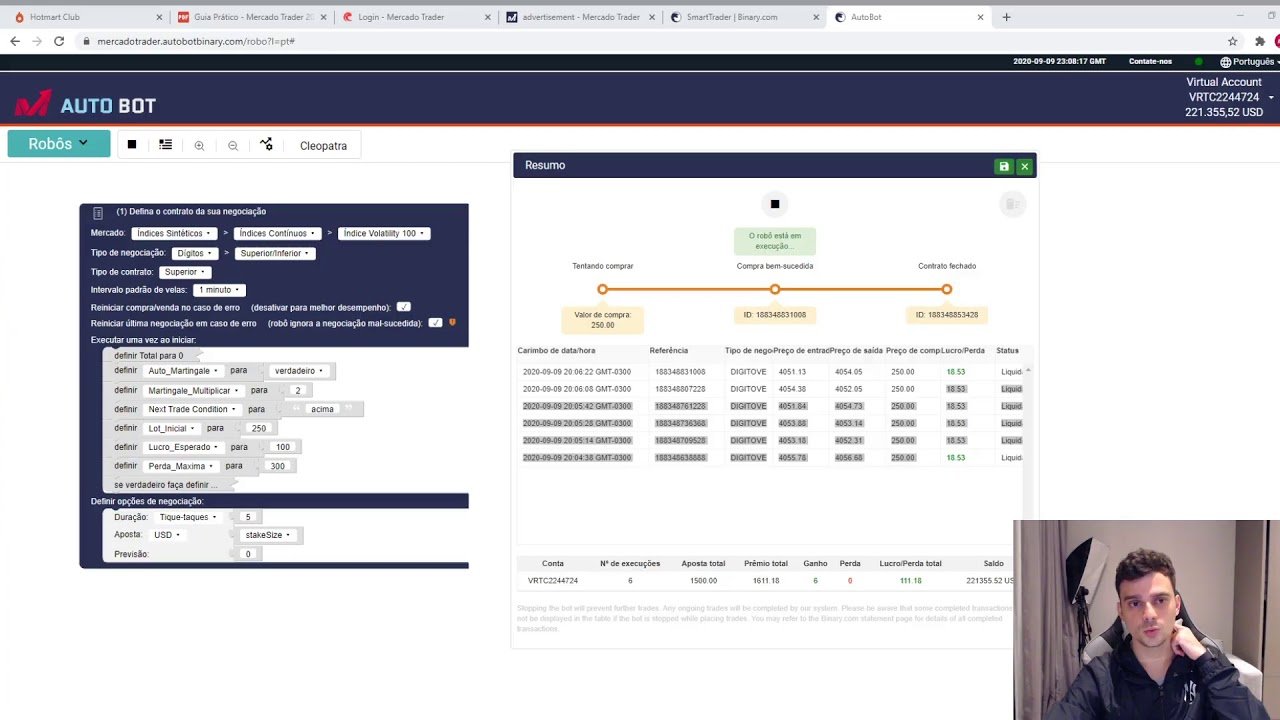Open the Índices Sintéticos market dropdown
Image resolution: width=1280 pixels, height=720 pixels.
173,233
